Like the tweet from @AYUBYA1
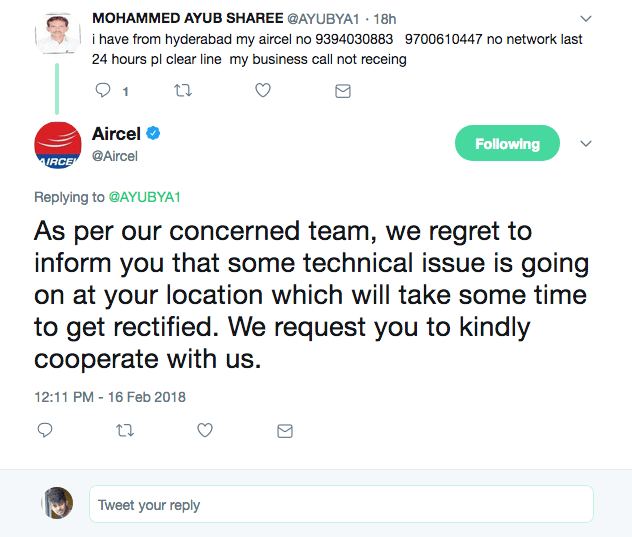 click(263, 90)
